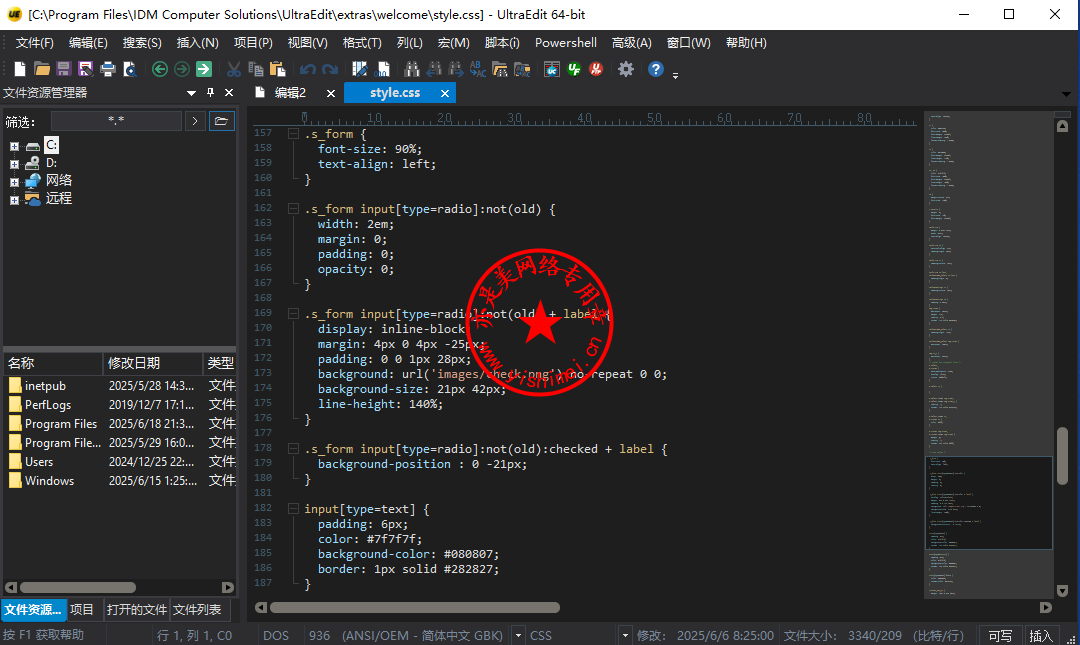
Task: Switch to the 打开的文件 panel tab
Action: 136,610
